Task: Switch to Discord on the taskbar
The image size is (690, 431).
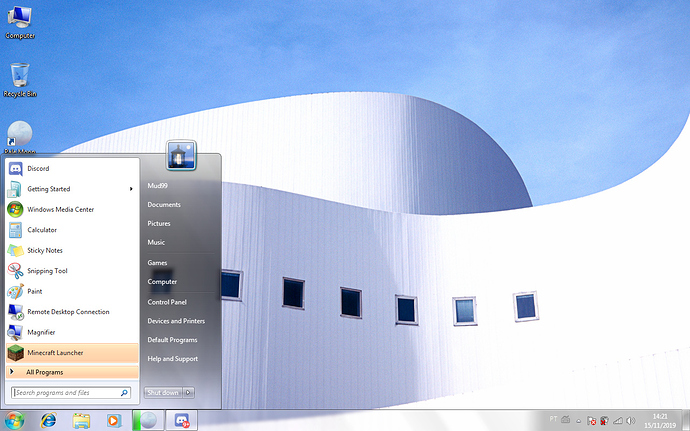Action: [181, 420]
